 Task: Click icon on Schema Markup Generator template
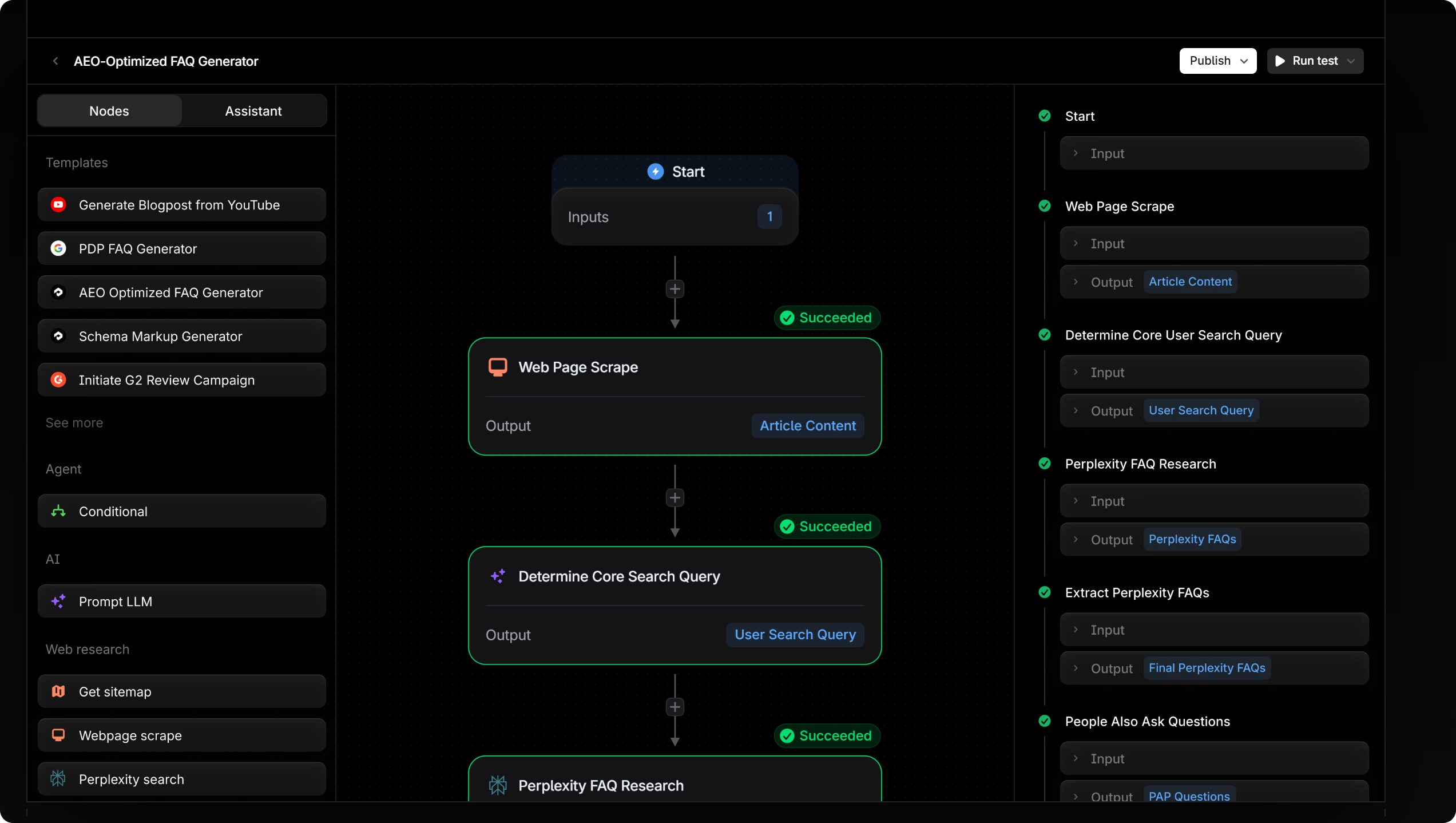pyautogui.click(x=58, y=336)
